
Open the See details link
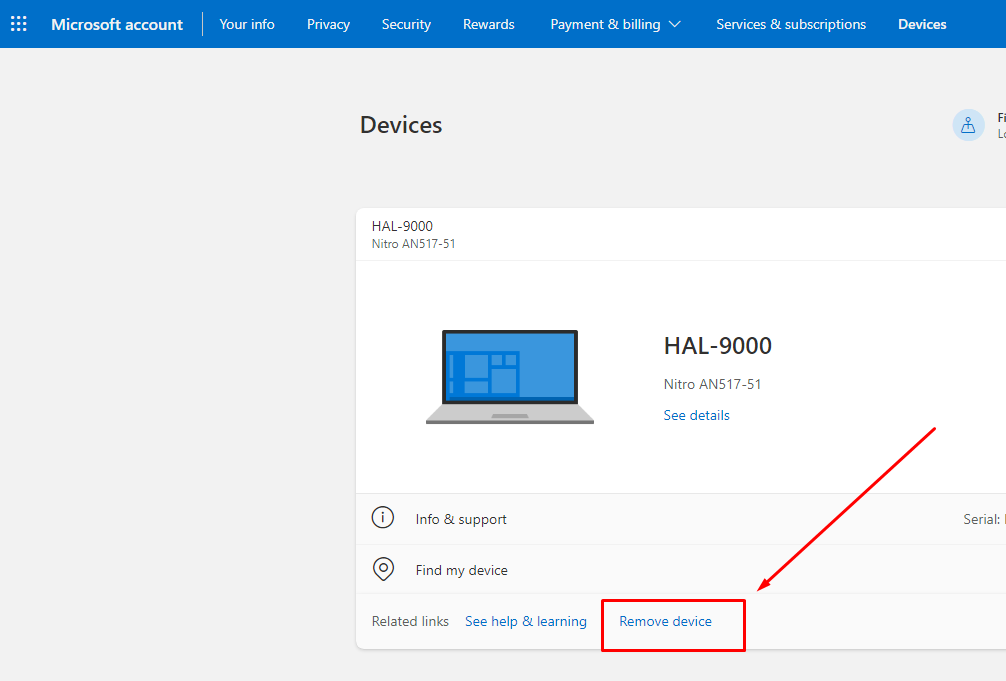click(x=696, y=415)
